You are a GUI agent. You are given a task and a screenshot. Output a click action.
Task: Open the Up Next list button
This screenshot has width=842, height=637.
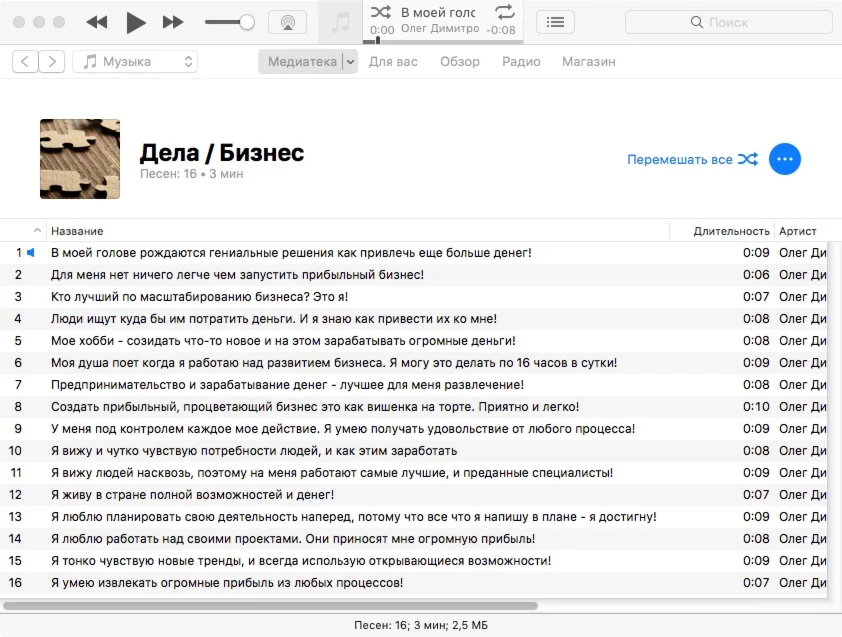click(x=555, y=22)
